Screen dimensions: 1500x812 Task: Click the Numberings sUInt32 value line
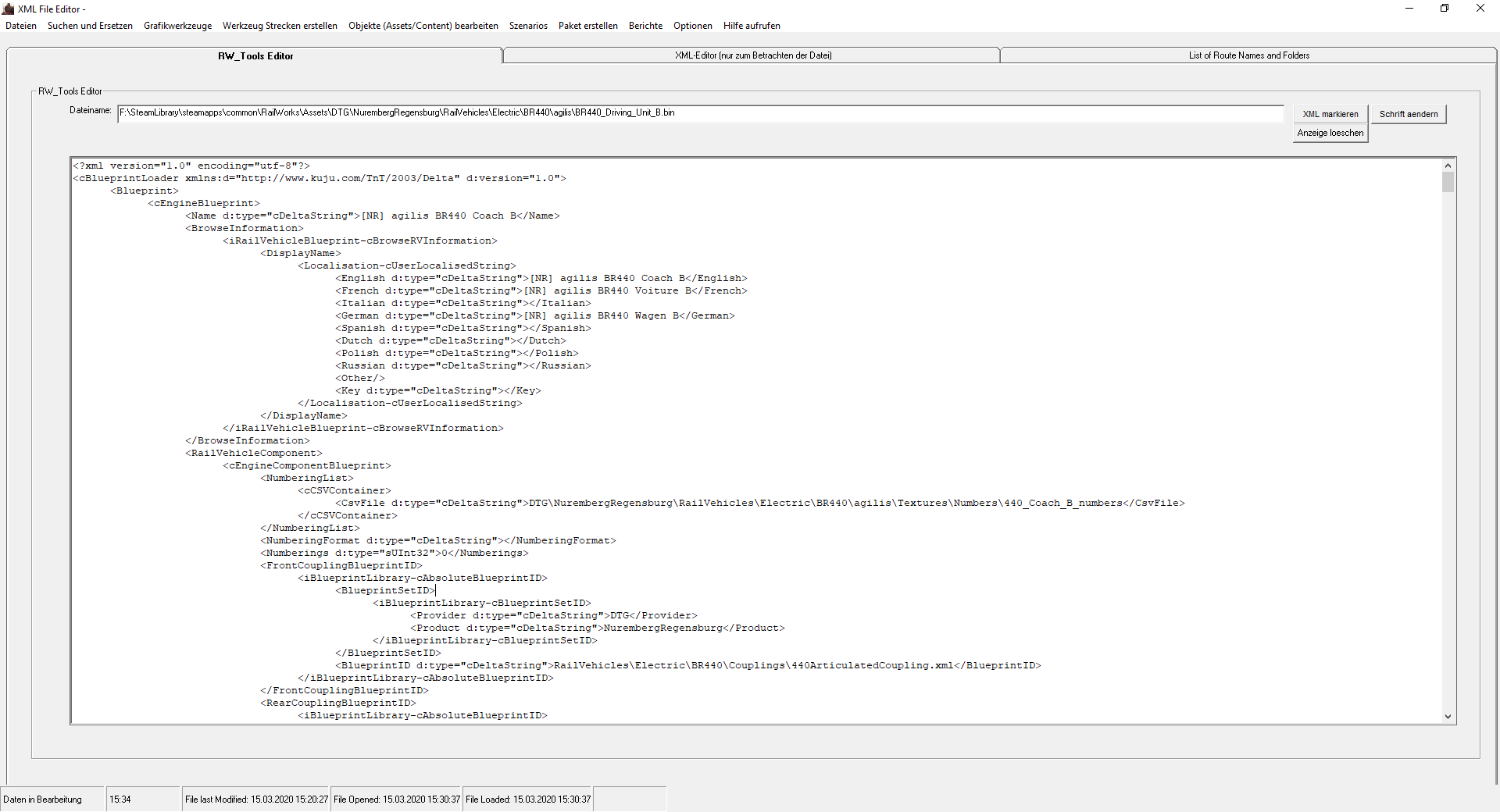[x=395, y=553]
